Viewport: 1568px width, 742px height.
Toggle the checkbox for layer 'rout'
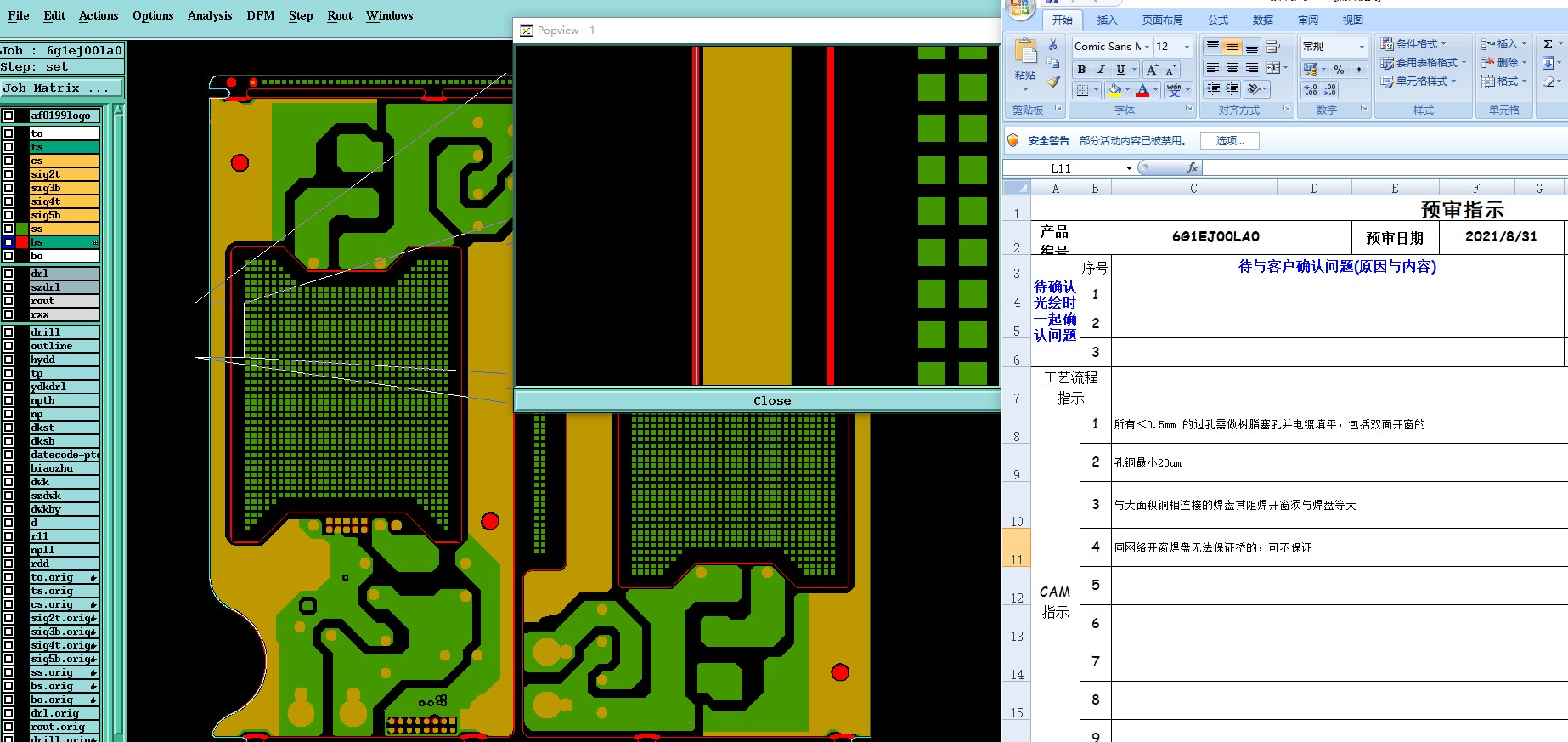pyautogui.click(x=8, y=301)
